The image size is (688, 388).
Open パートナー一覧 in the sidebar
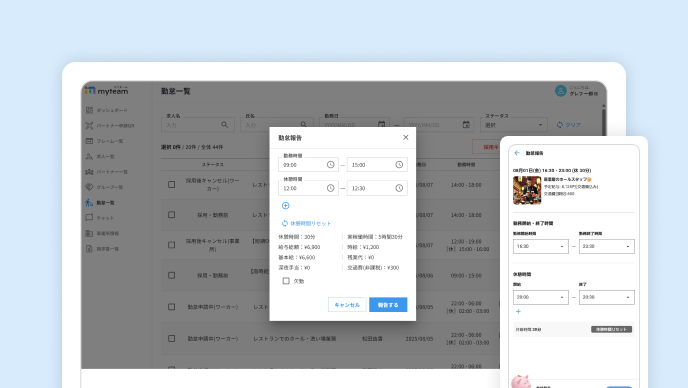pyautogui.click(x=107, y=172)
